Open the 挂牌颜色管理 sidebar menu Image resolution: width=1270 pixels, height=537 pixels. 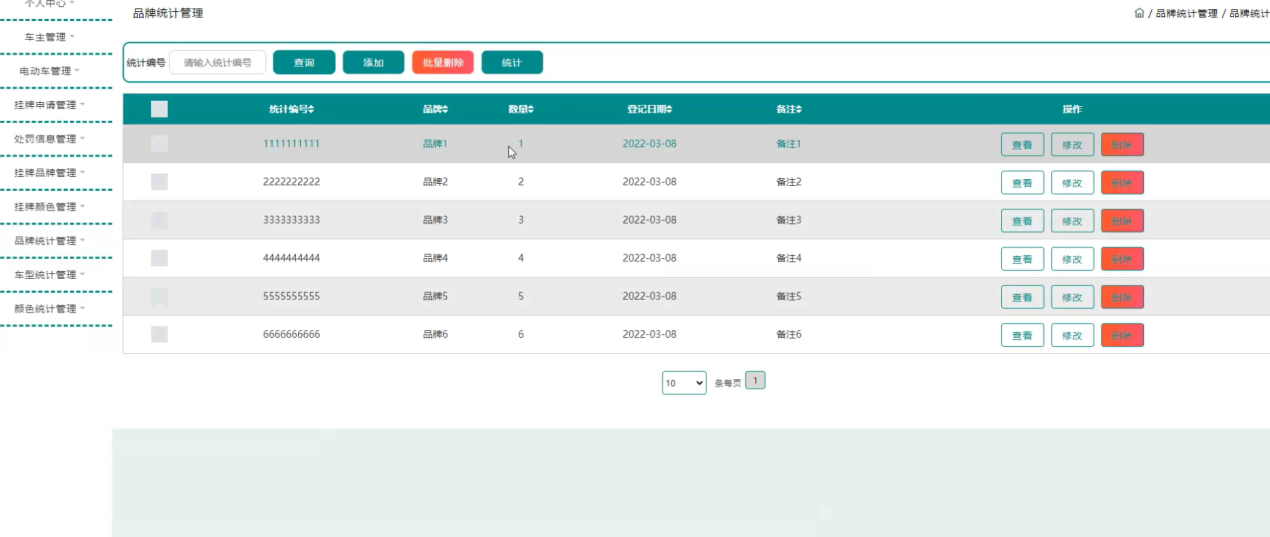(x=50, y=207)
